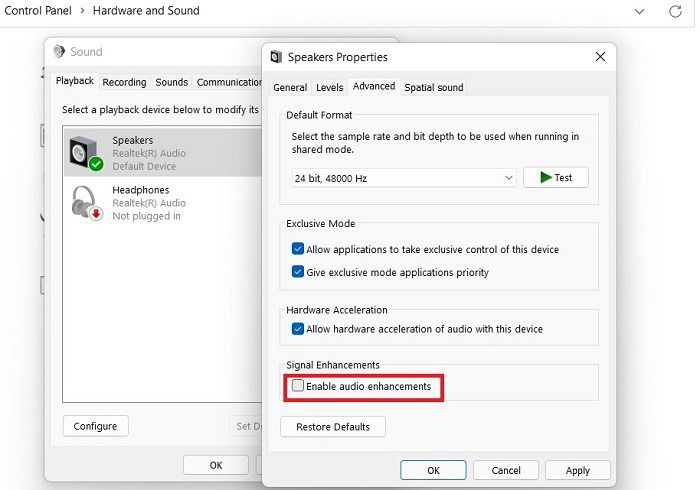The width and height of the screenshot is (700, 490).
Task: Enable audio enhancements checkbox
Action: pos(297,385)
